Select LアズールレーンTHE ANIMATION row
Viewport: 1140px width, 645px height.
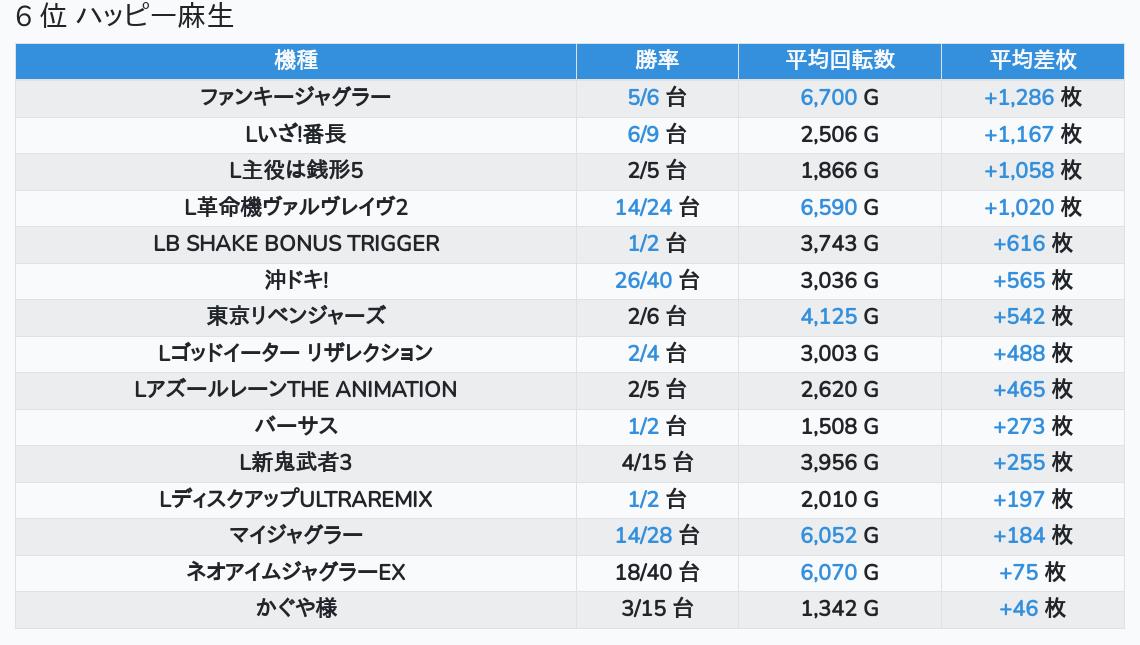click(295, 390)
